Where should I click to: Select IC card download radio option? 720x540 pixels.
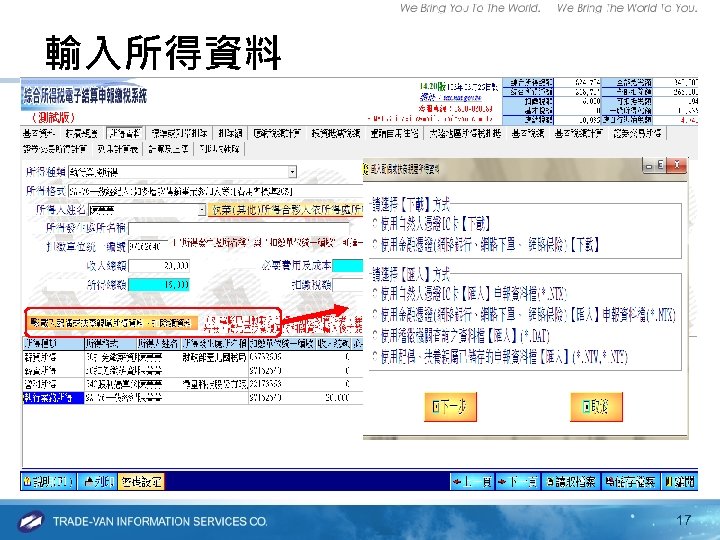pos(376,224)
